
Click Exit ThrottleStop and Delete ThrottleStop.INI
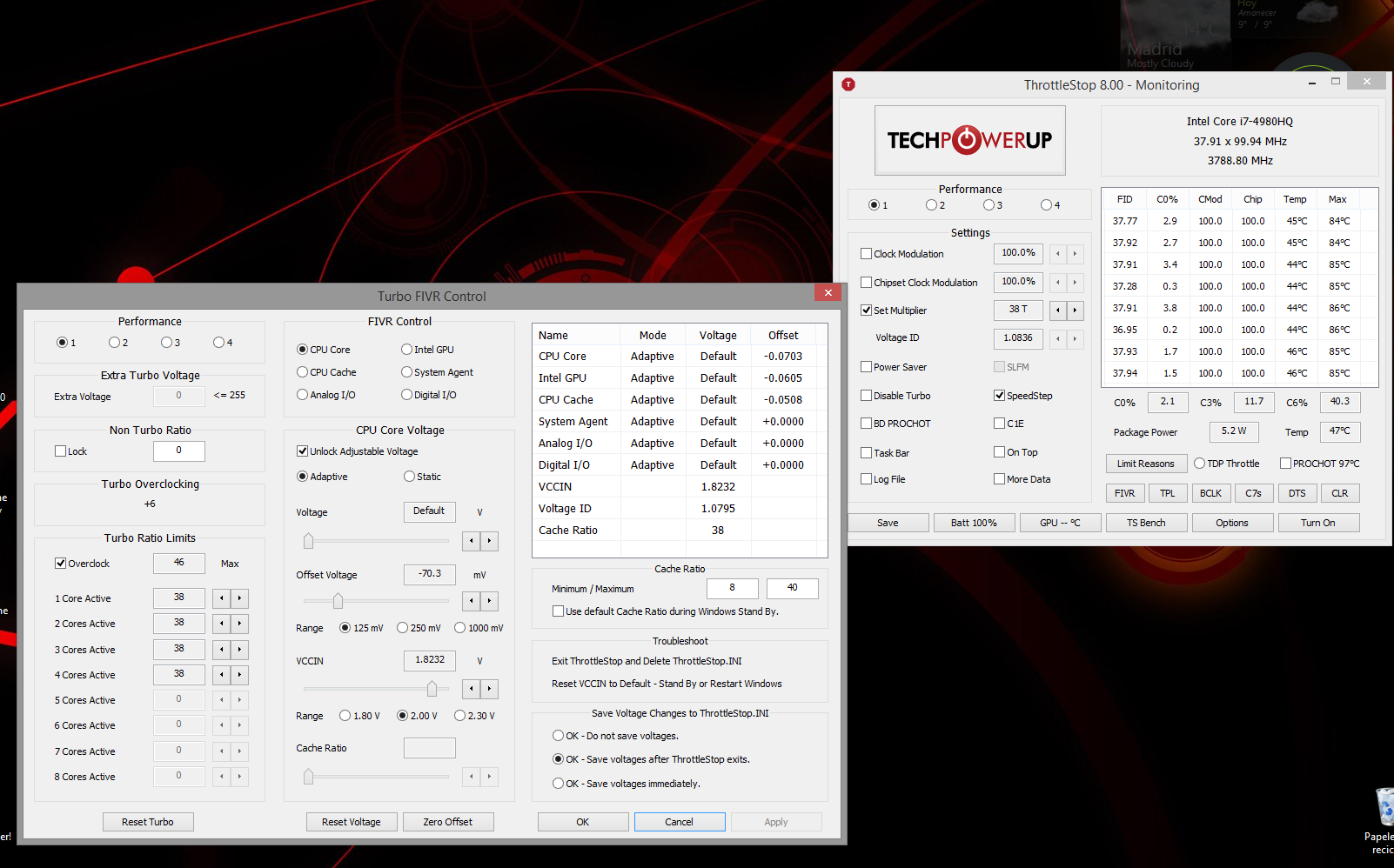pos(647,661)
